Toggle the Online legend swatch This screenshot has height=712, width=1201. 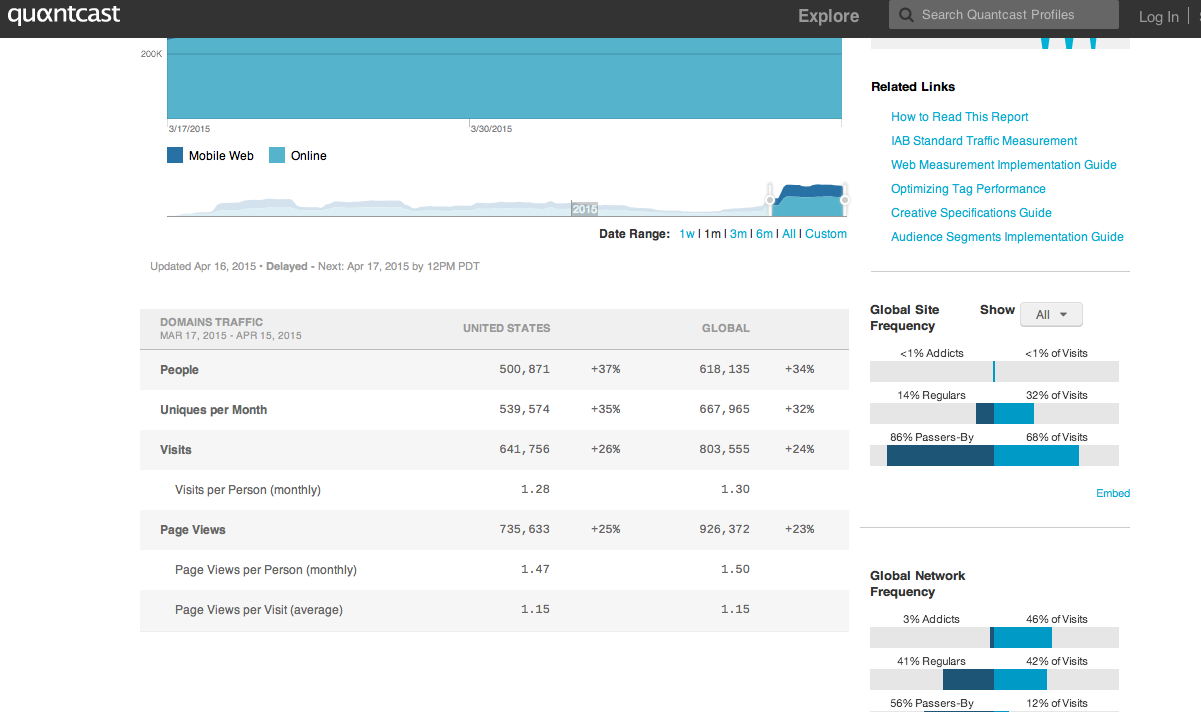277,155
